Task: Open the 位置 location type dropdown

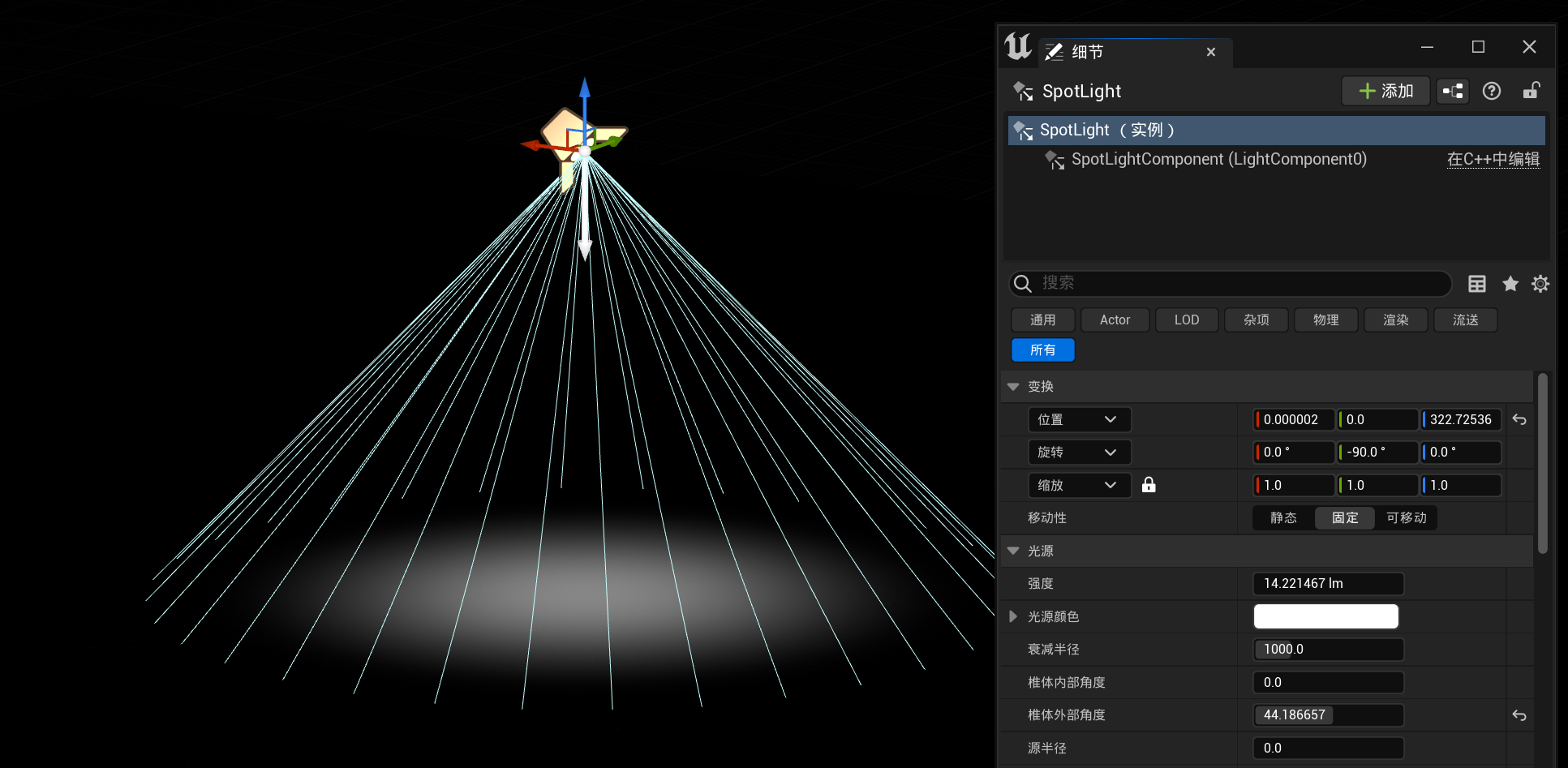Action: point(1079,420)
